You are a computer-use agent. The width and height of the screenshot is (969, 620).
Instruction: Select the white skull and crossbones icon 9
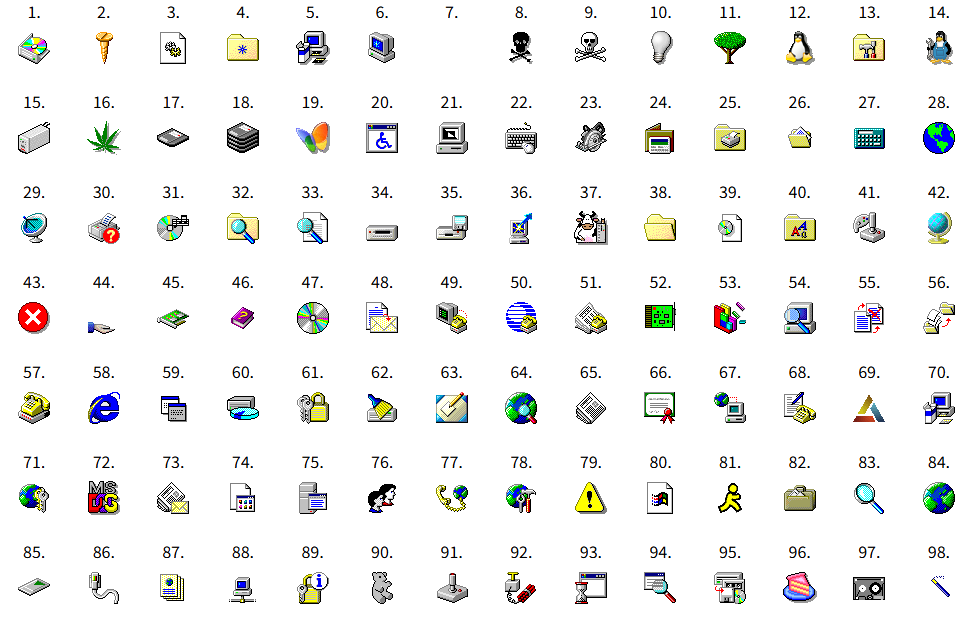590,48
